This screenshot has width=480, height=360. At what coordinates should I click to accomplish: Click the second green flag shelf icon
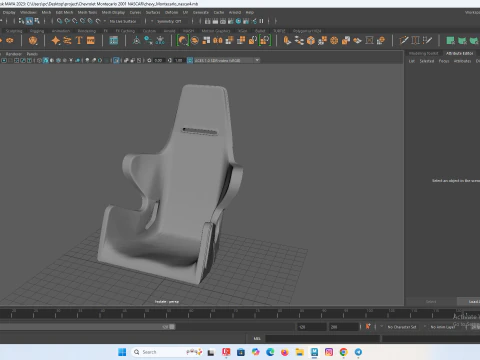click(462, 41)
